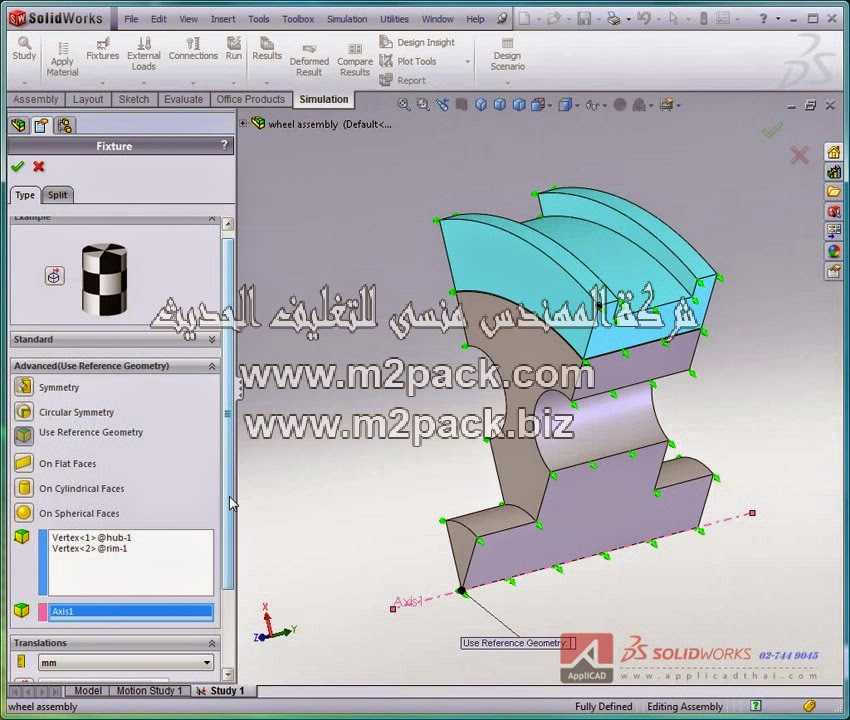Screen dimensions: 850x720
Task: Open the Toolbox menu
Action: (298, 19)
